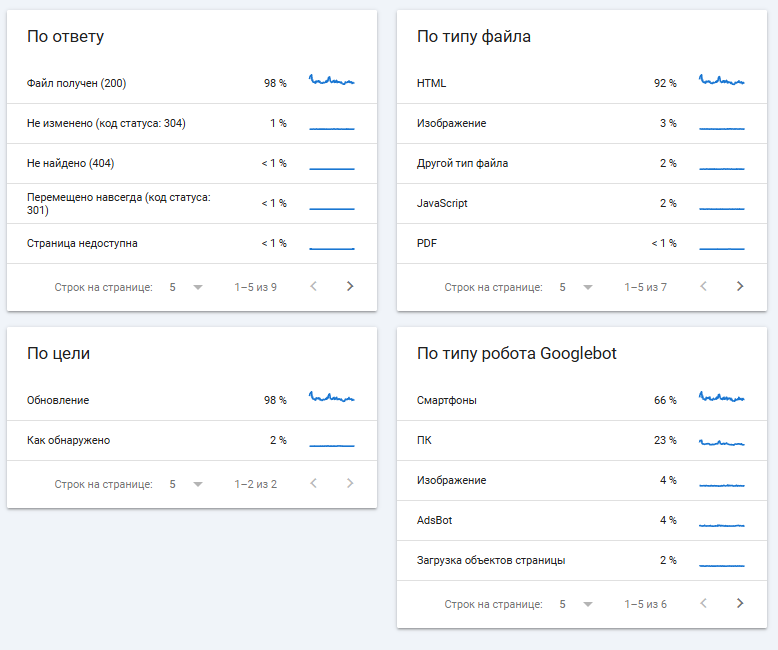Viewport: 778px width, 650px height.
Task: Click previous page arrow in По цели card
Action: (x=314, y=484)
